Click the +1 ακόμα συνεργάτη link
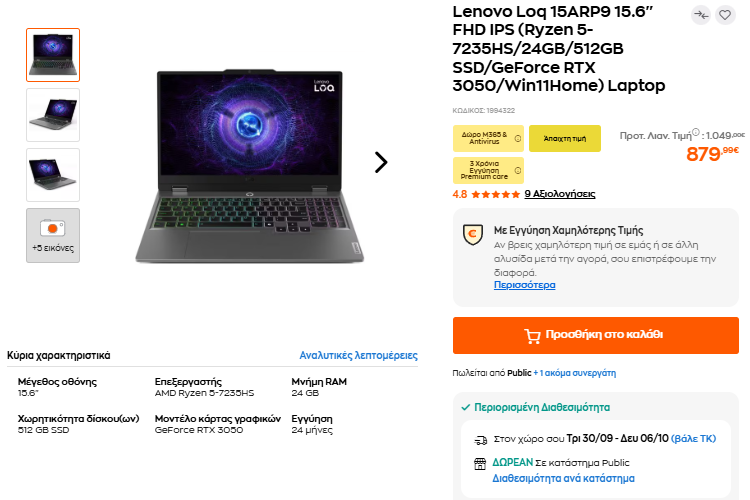750x500 pixels. [575, 373]
